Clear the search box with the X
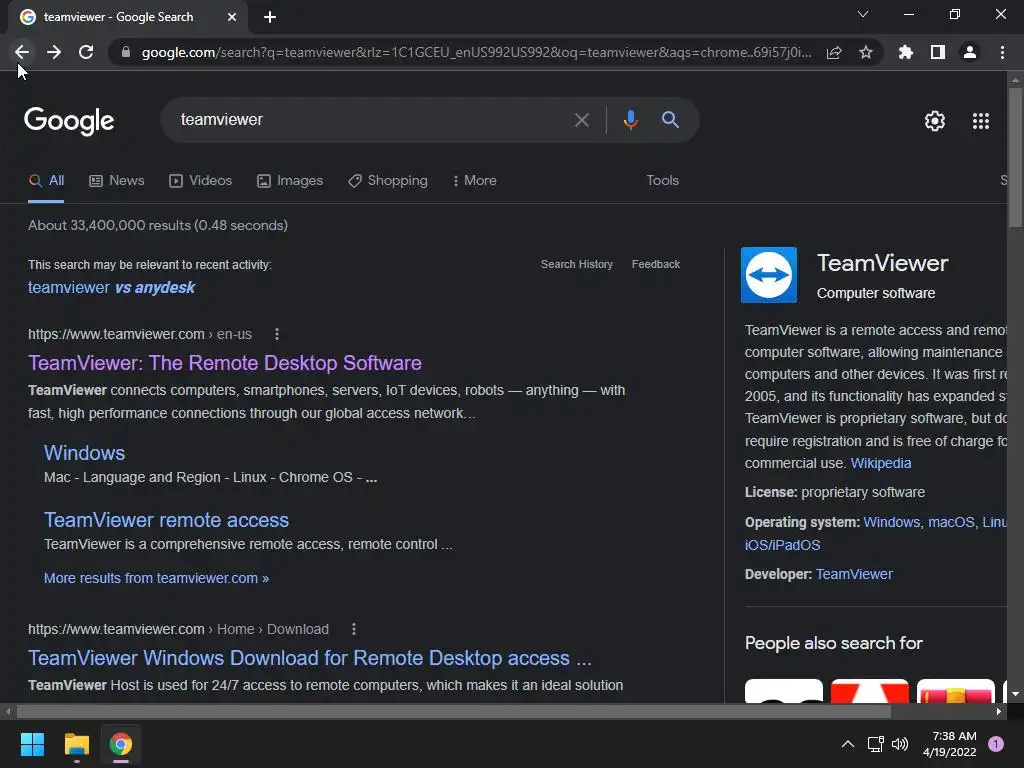Viewport: 1024px width, 768px height. pyautogui.click(x=581, y=120)
